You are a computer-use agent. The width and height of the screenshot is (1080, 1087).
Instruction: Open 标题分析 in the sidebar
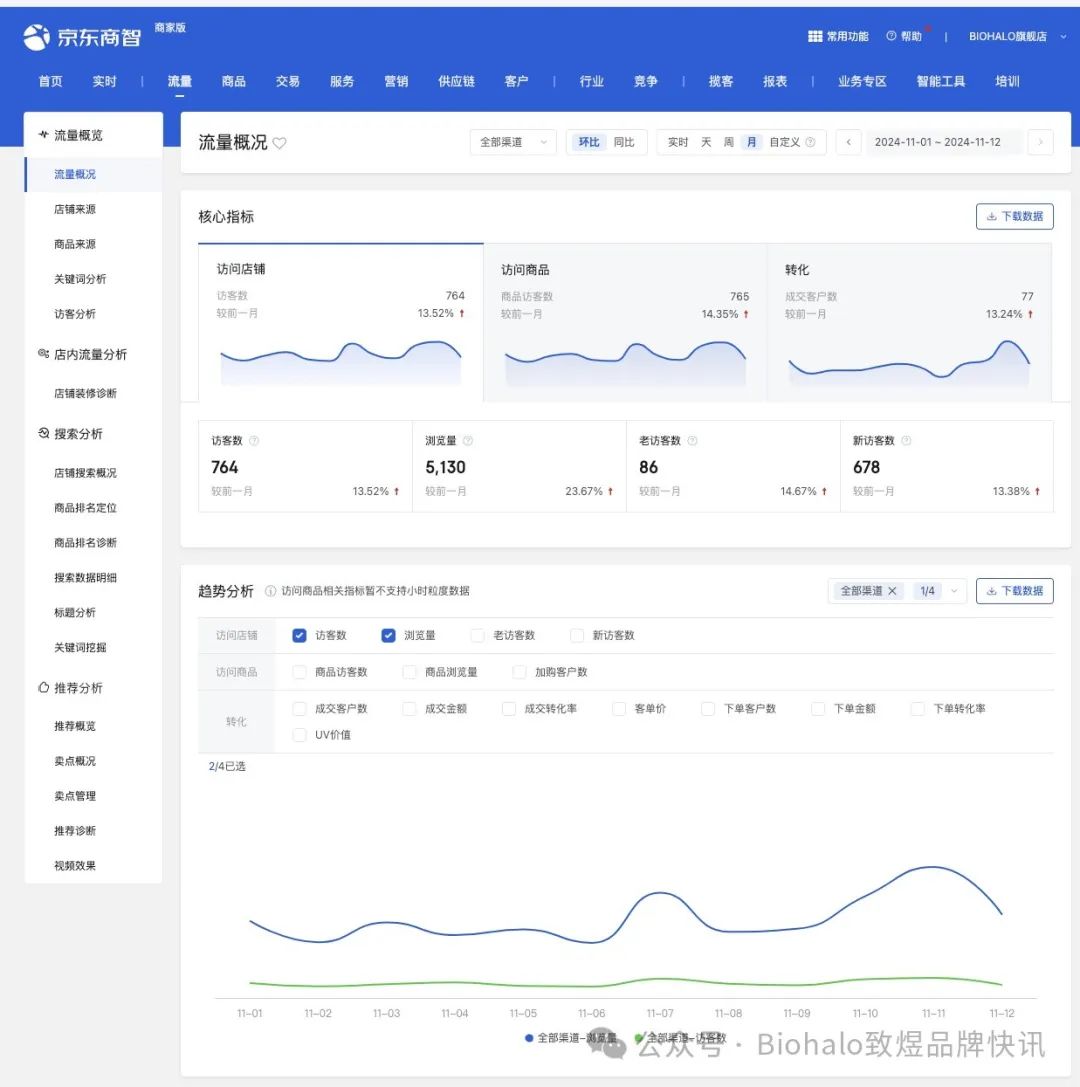75,613
